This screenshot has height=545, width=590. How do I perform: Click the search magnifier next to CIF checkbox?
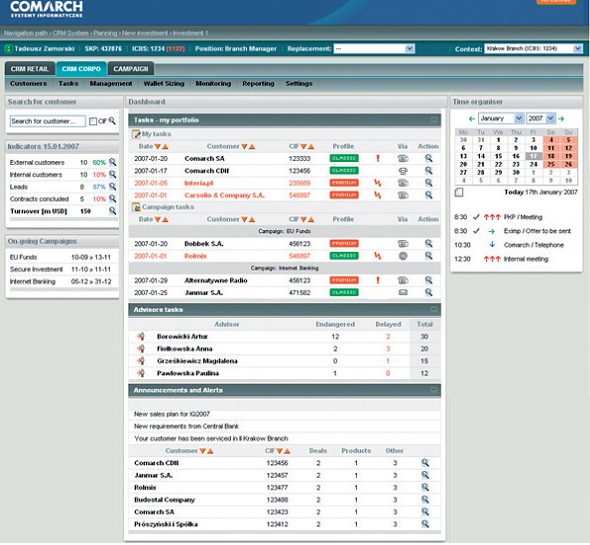pos(112,121)
